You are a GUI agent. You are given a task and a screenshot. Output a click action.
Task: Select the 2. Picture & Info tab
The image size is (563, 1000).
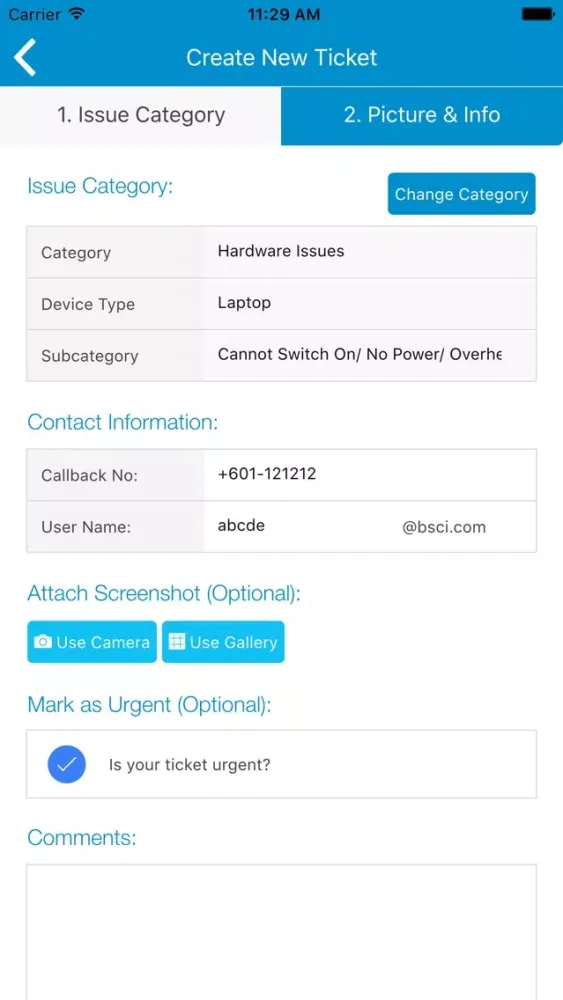point(422,115)
